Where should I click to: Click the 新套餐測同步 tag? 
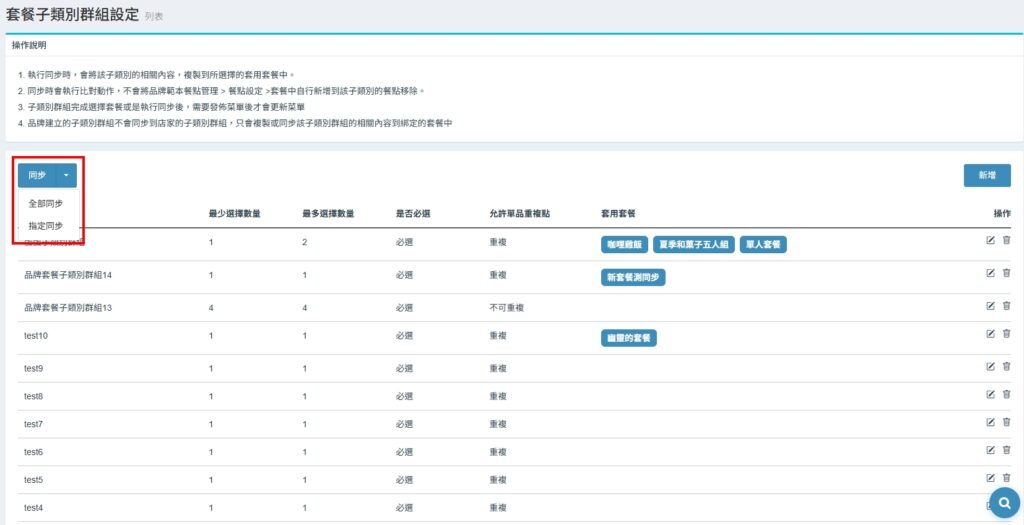click(x=633, y=278)
